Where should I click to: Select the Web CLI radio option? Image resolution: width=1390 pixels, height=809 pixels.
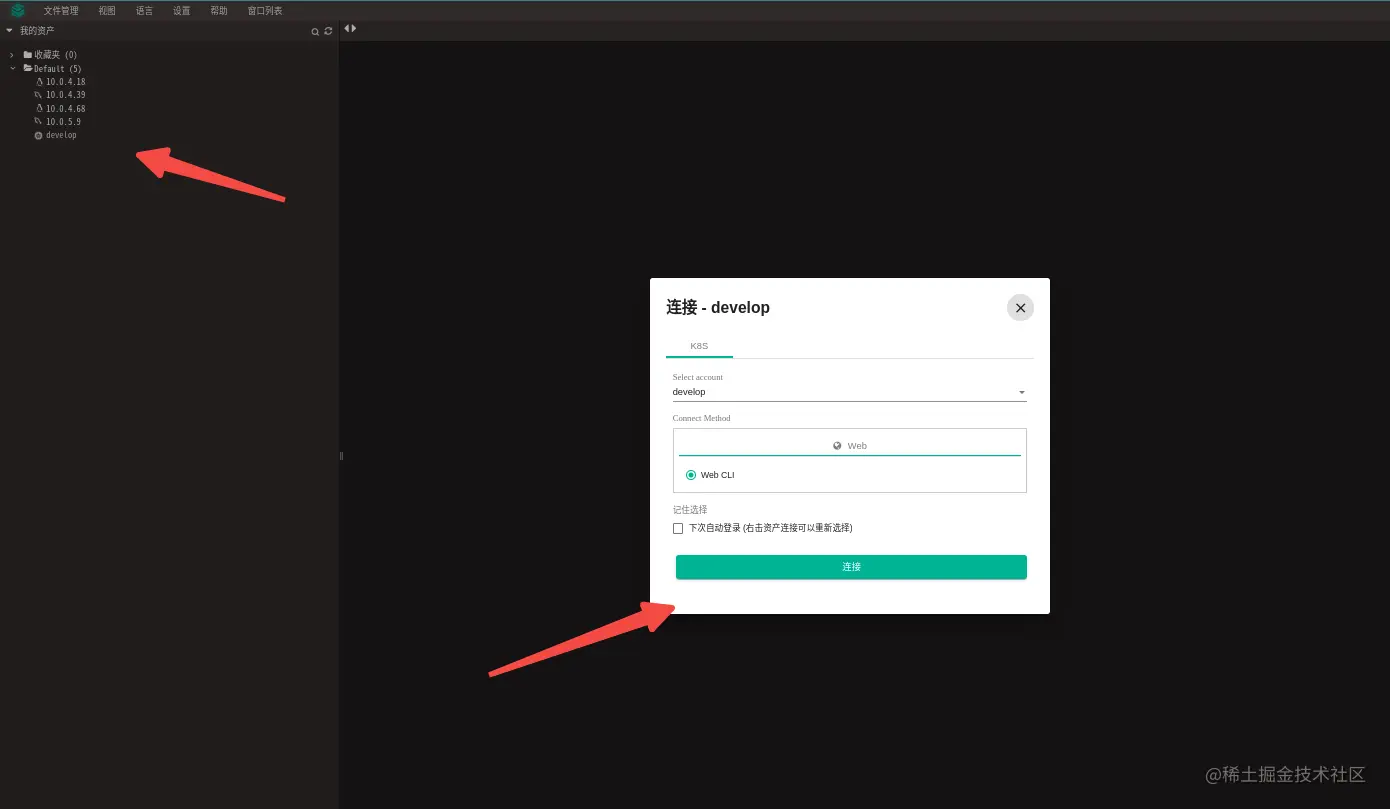(691, 475)
